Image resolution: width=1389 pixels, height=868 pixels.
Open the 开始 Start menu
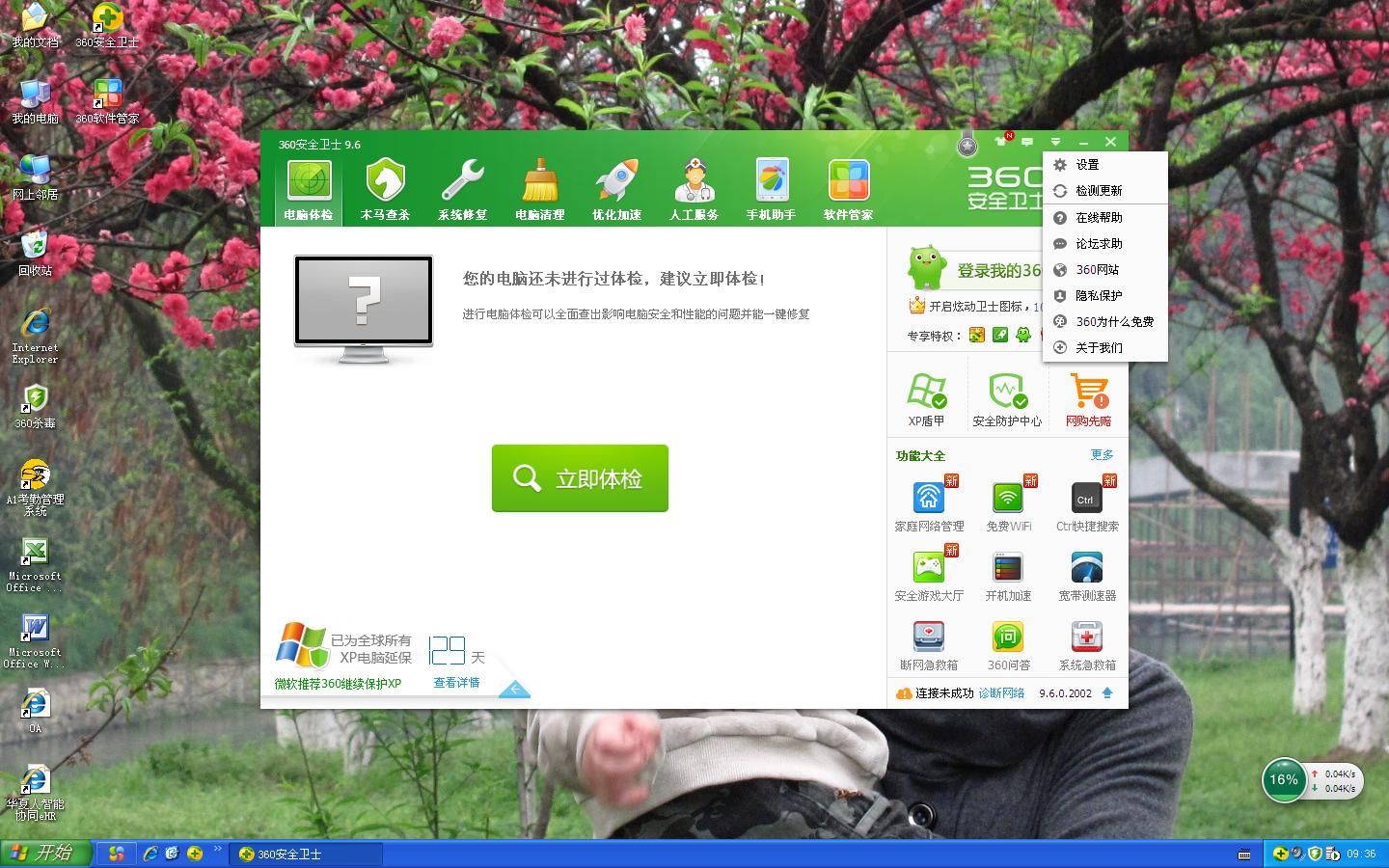[45, 854]
